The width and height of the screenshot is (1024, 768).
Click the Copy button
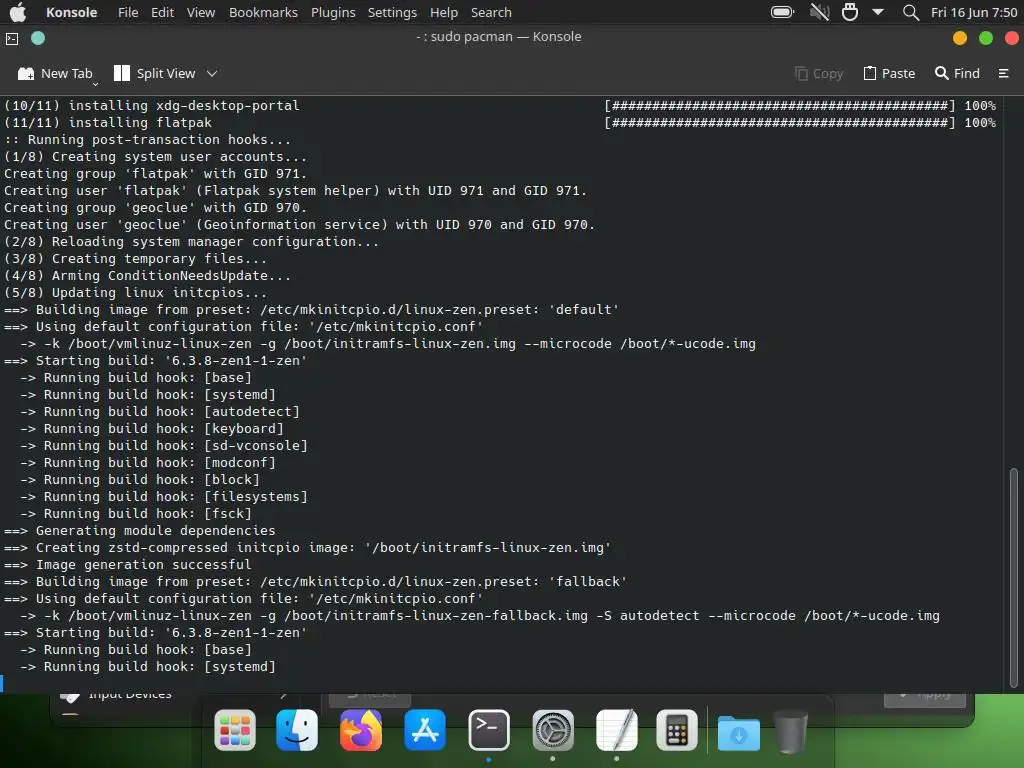pos(819,73)
